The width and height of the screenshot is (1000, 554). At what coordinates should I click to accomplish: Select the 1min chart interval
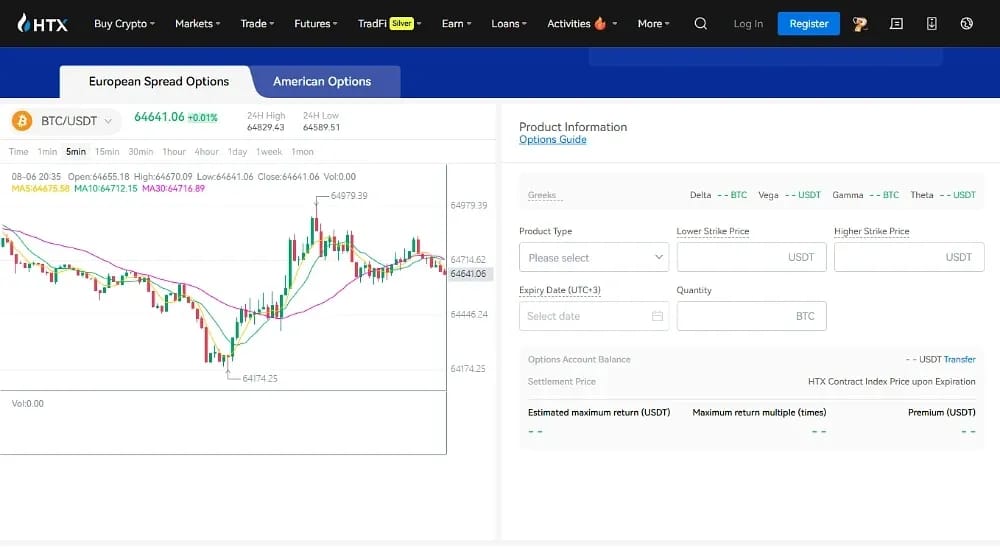47,152
